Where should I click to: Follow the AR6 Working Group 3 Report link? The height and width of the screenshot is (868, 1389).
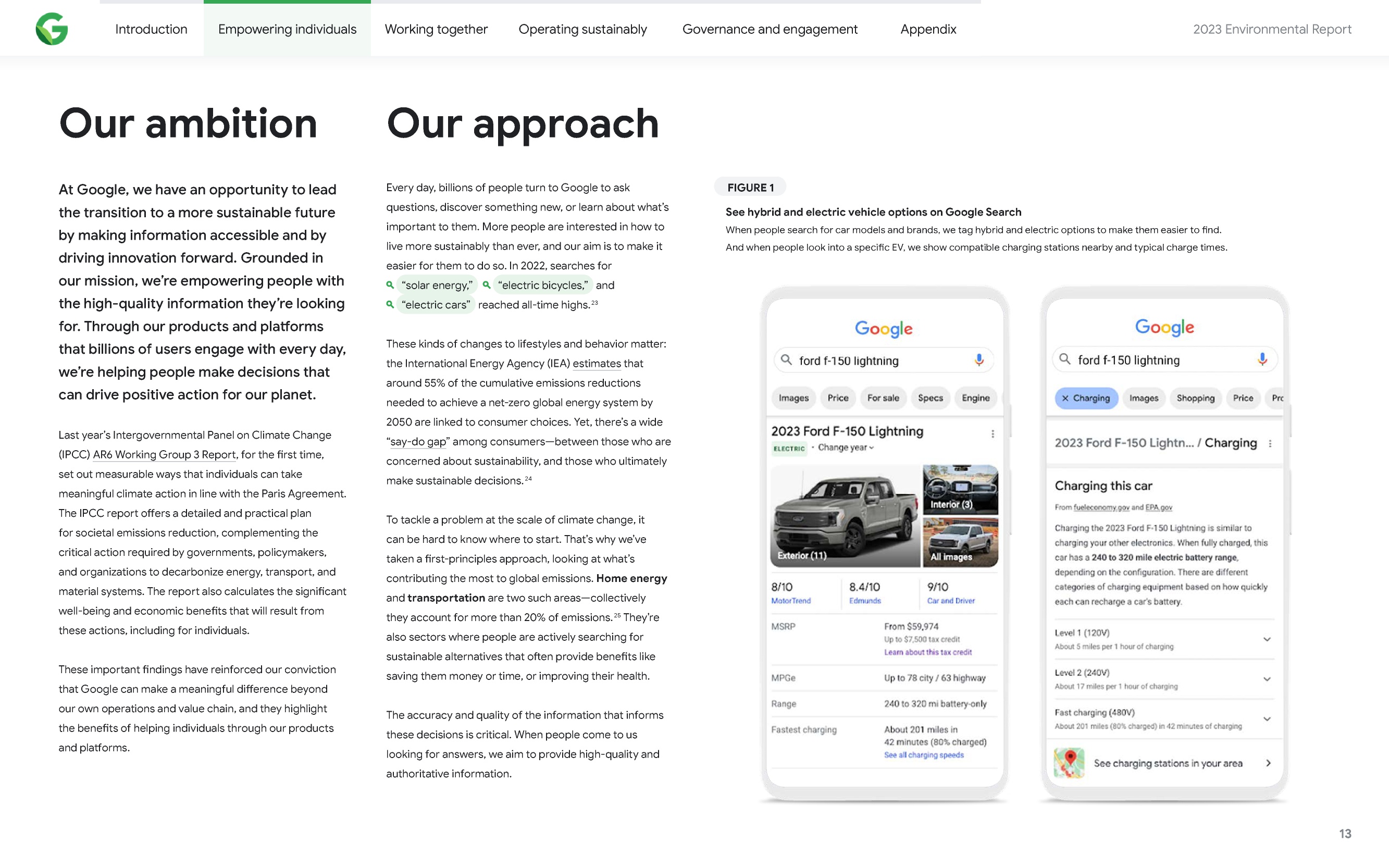click(164, 455)
